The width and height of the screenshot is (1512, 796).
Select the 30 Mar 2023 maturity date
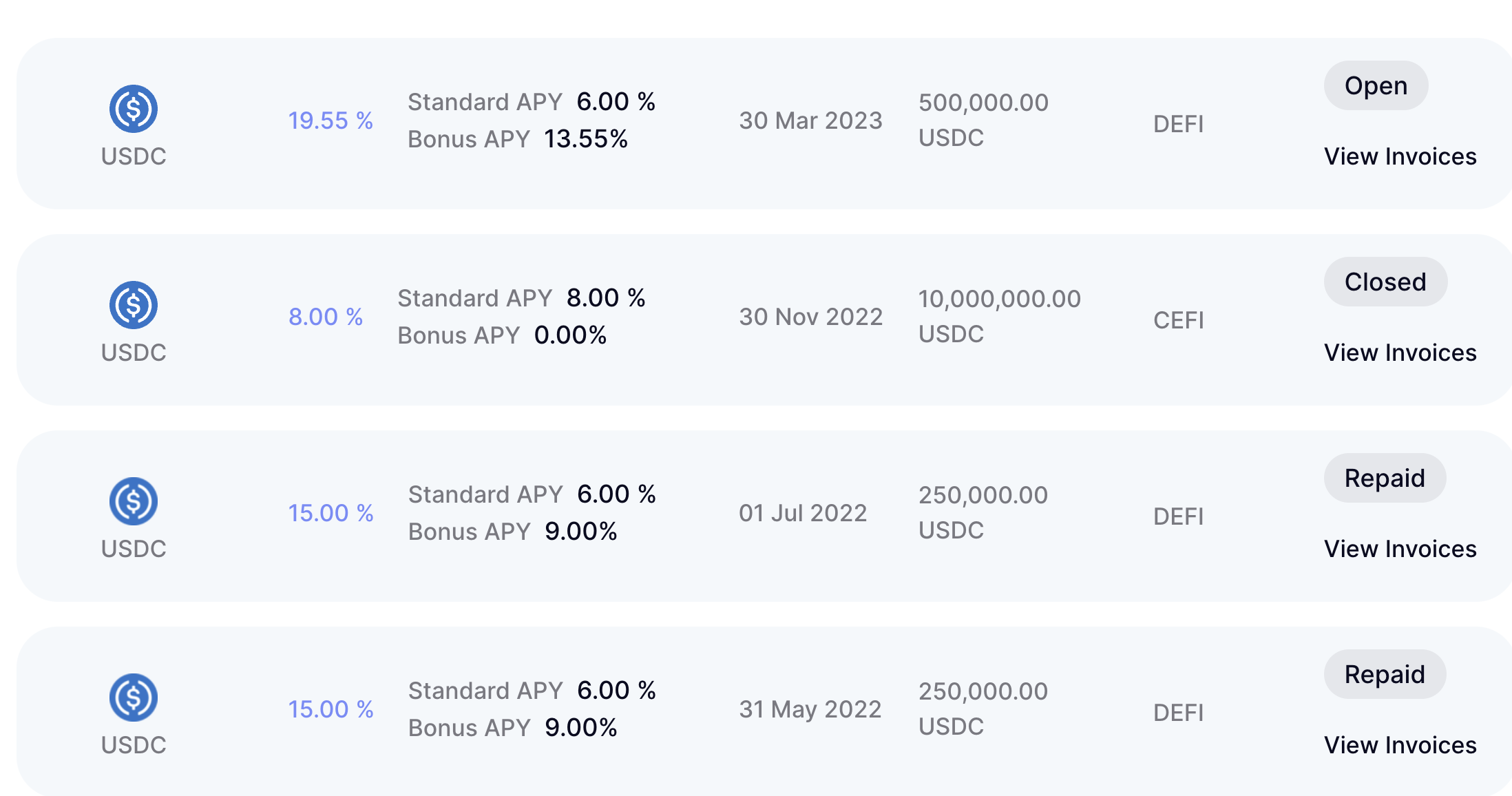click(x=810, y=121)
